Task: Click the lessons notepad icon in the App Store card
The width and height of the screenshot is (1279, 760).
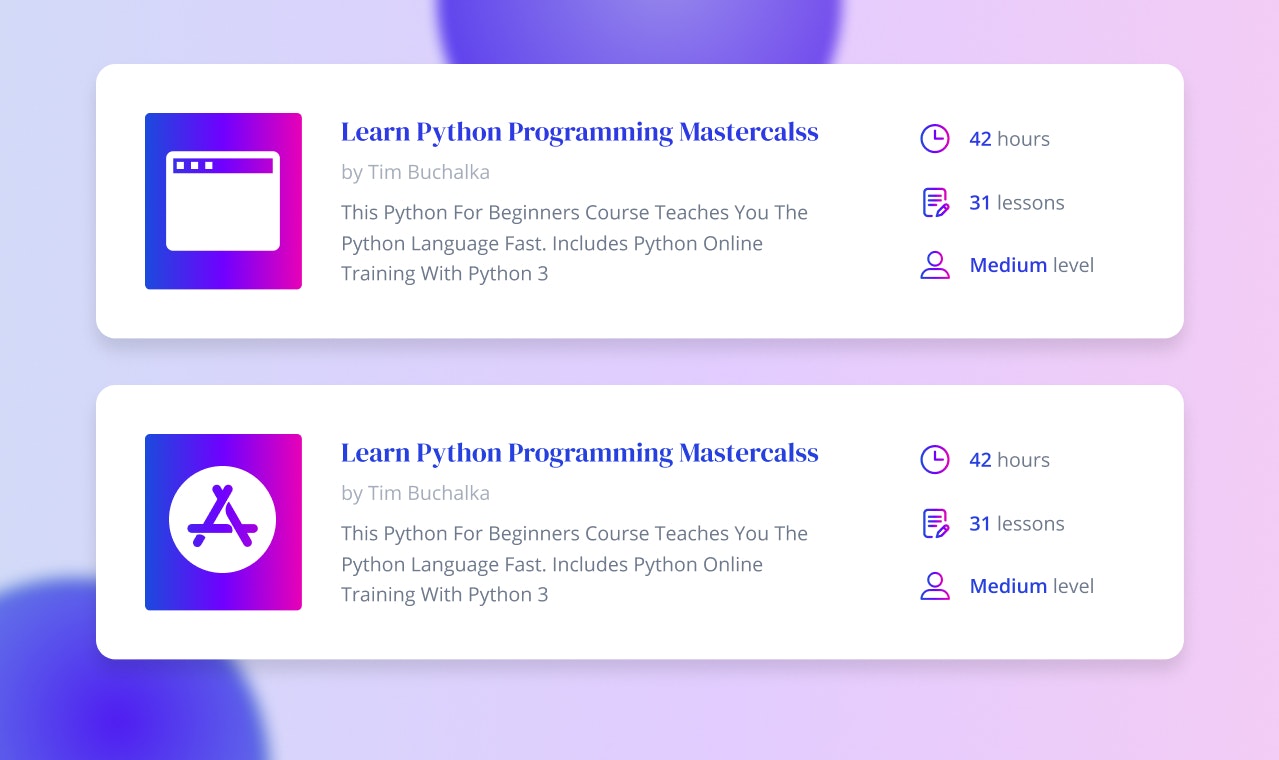Action: [x=935, y=523]
